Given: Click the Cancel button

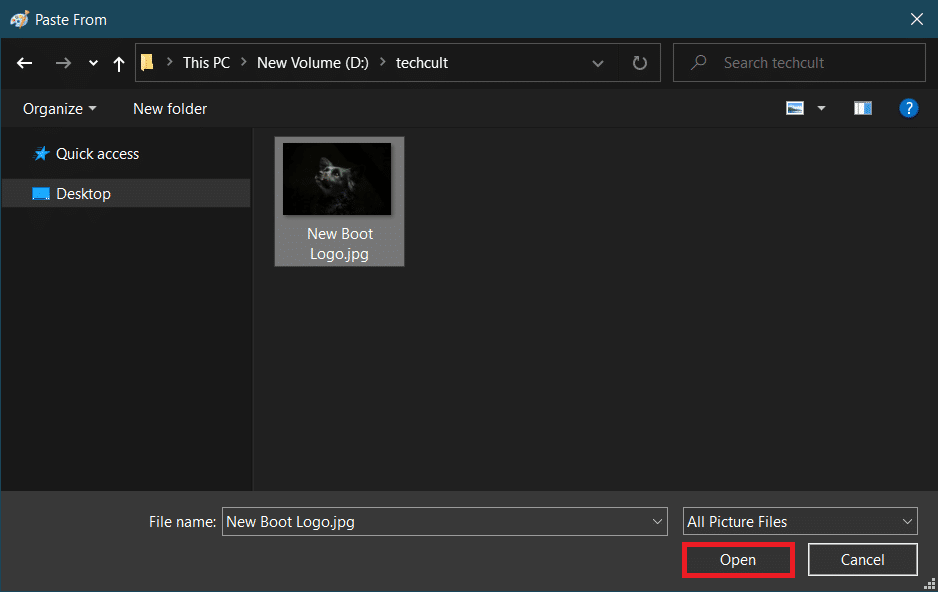Looking at the screenshot, I should tap(862, 560).
